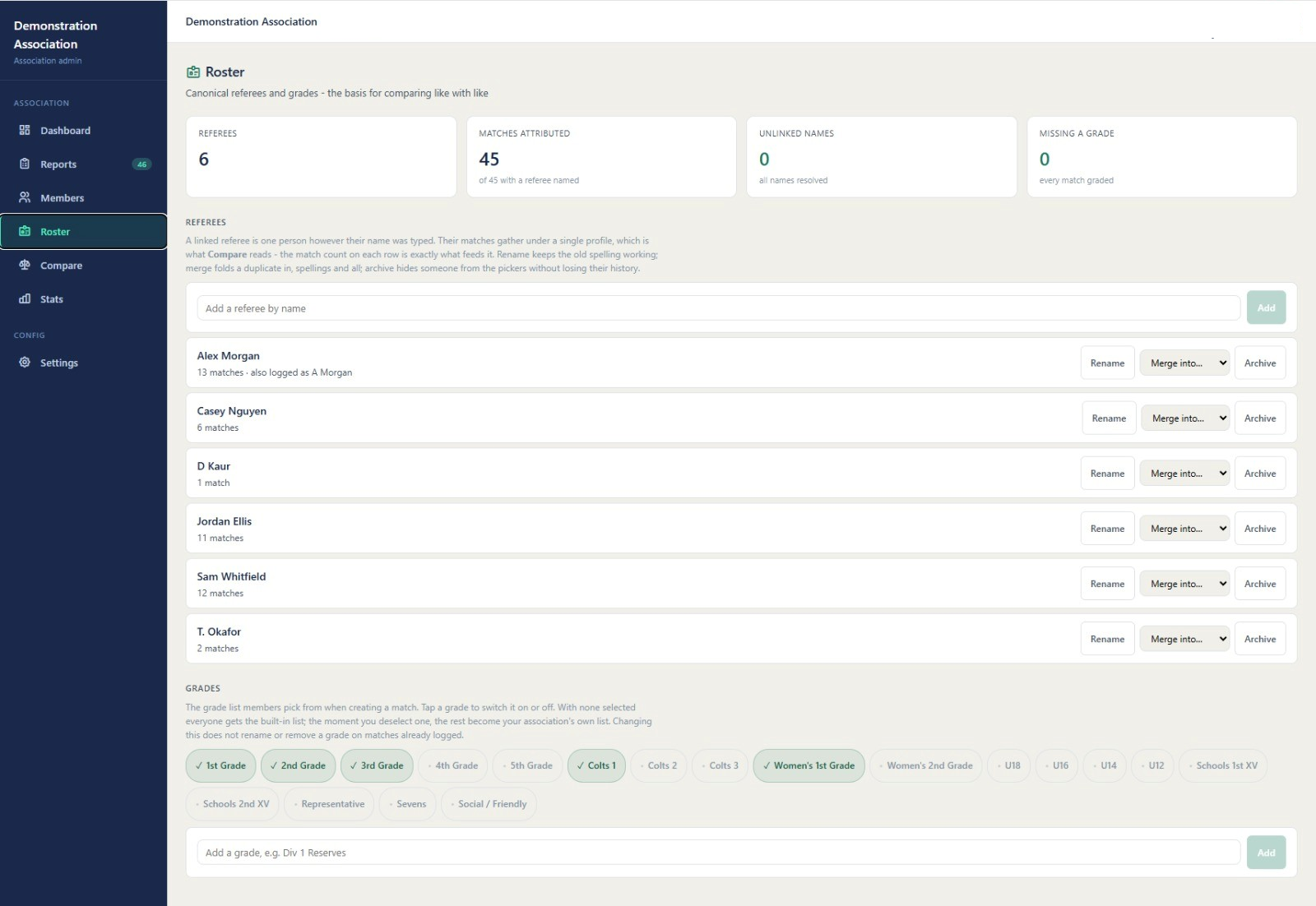1316x906 pixels.
Task: Deselect Women's 1st Grade chip
Action: [809, 765]
